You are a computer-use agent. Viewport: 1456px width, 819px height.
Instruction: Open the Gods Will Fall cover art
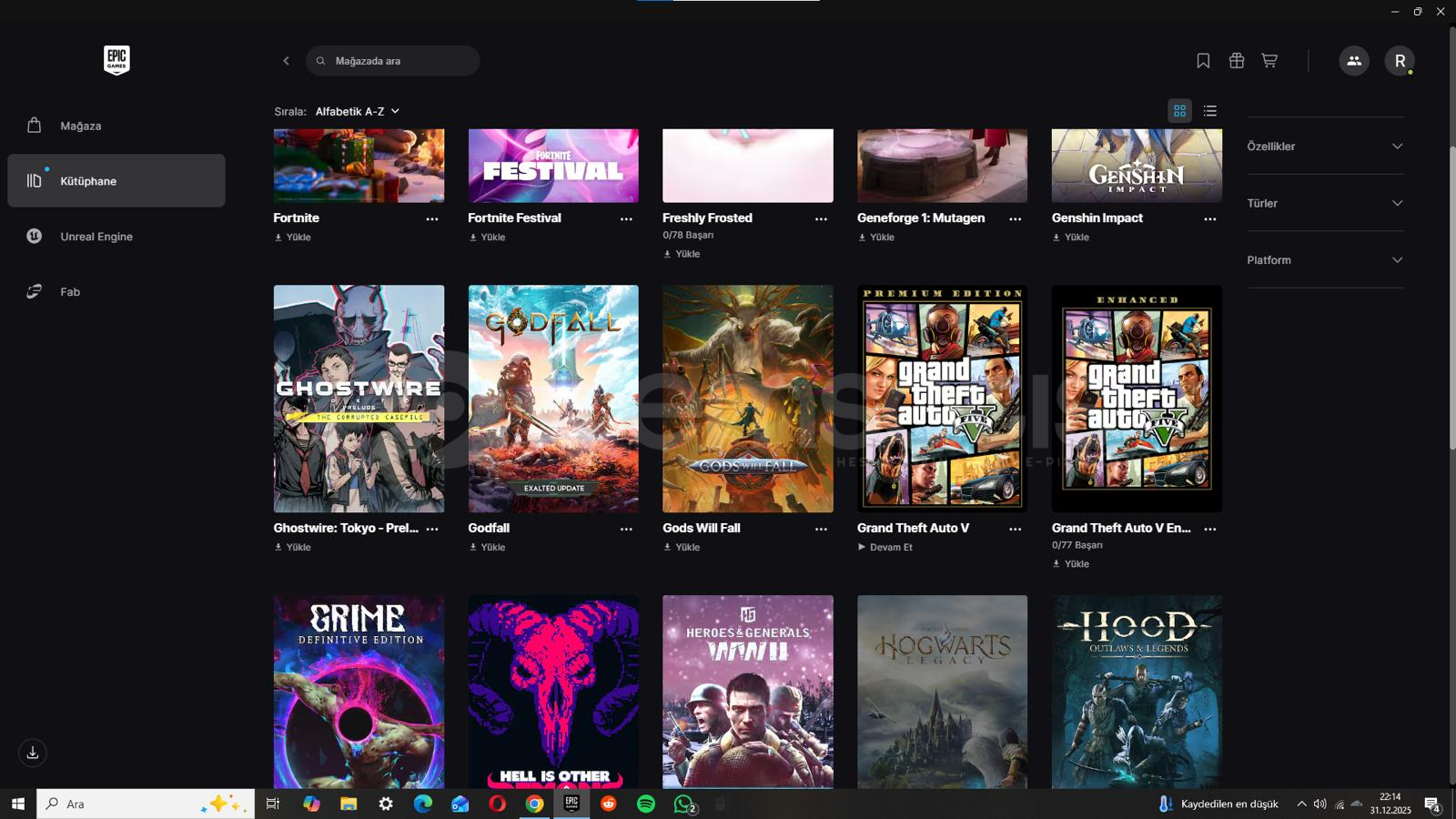coord(748,399)
